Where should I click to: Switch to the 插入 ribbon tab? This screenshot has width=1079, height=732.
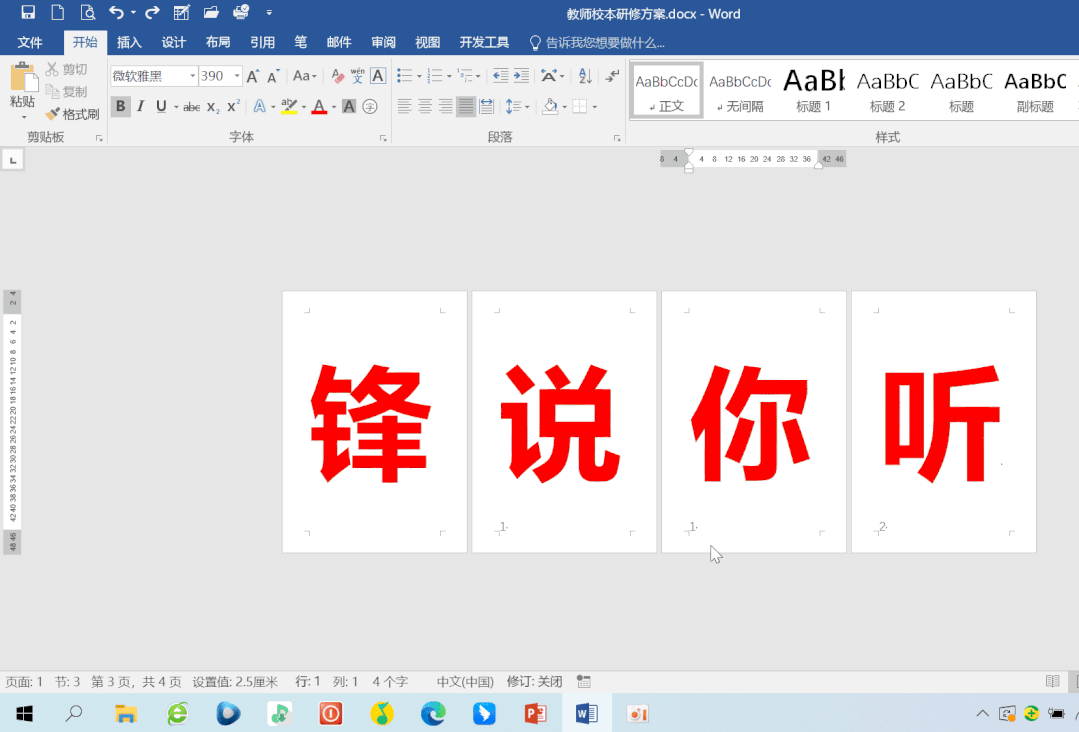(129, 42)
